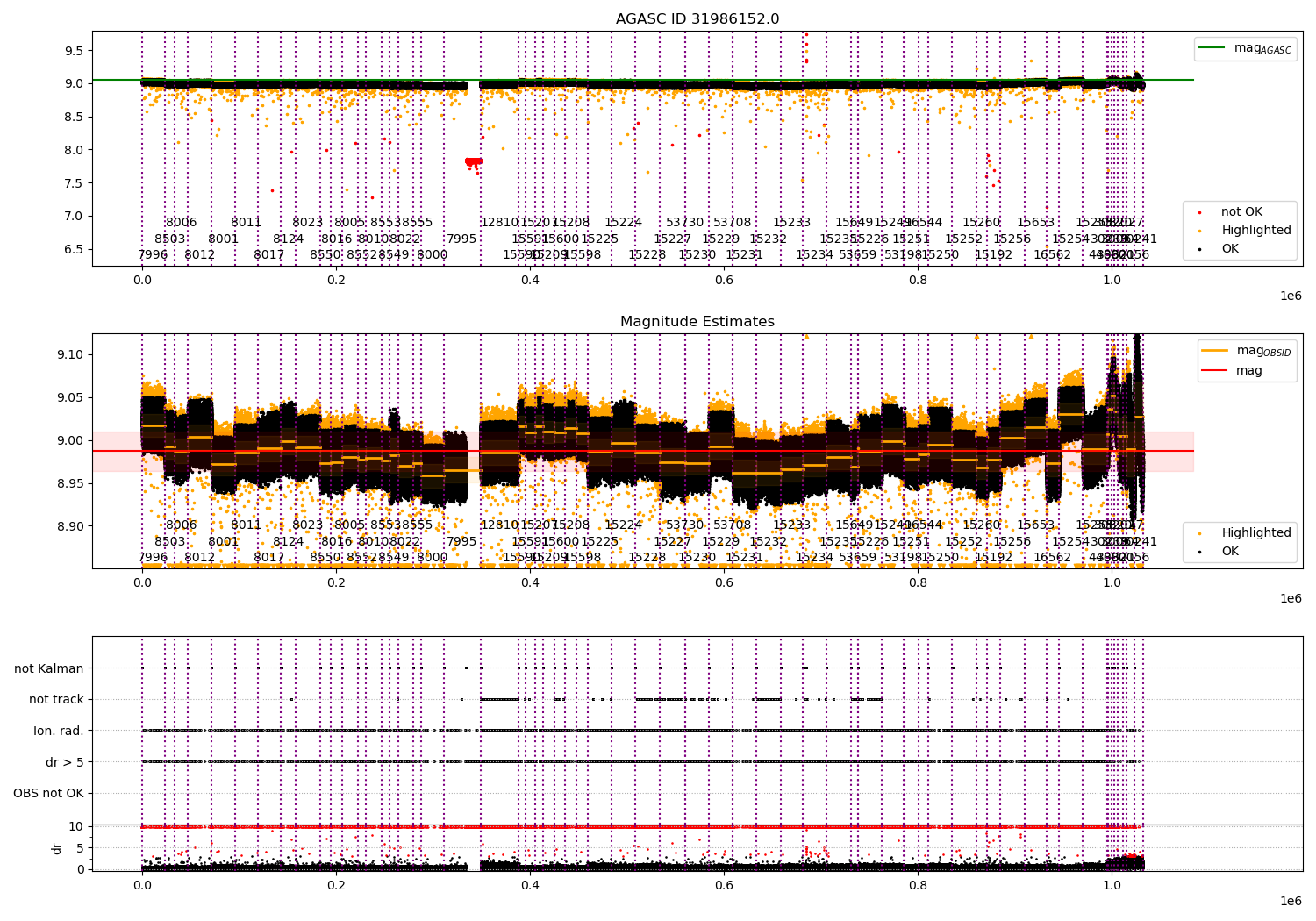Click the 7.5 y-tick in the top plot
The width and height of the screenshot is (1316, 921).
click(x=74, y=183)
